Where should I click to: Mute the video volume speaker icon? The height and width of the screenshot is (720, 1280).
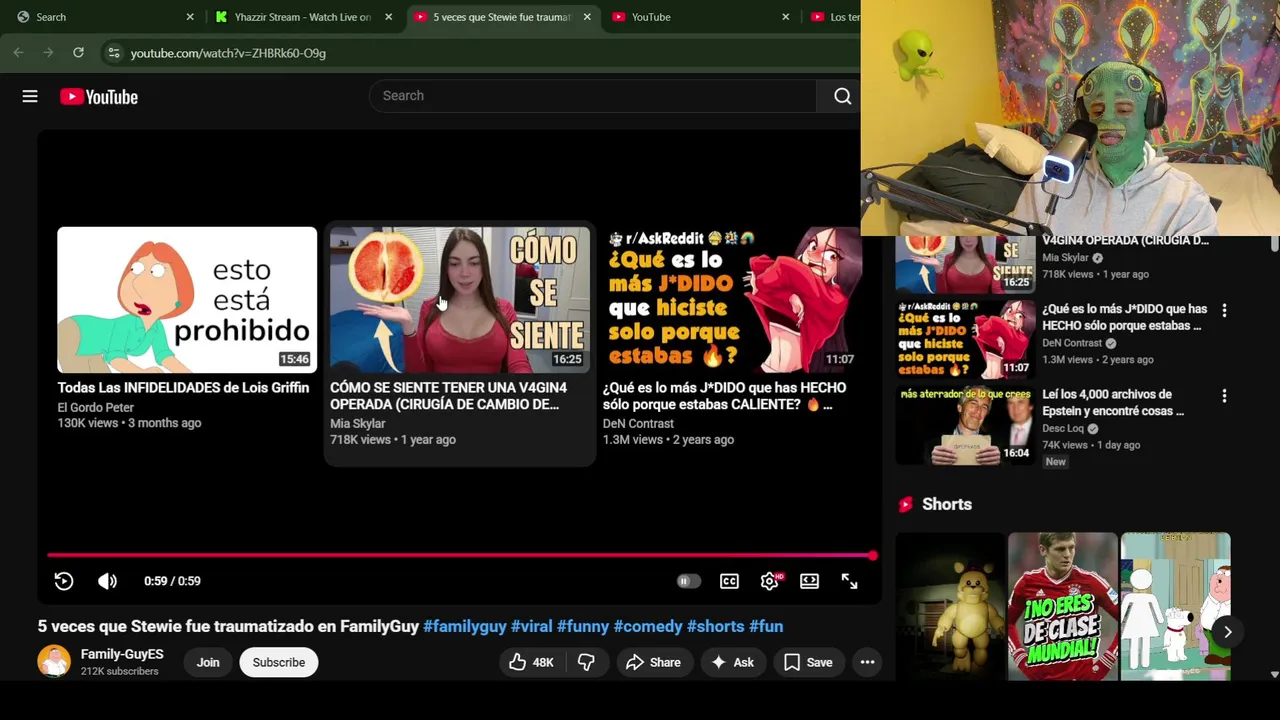[107, 581]
